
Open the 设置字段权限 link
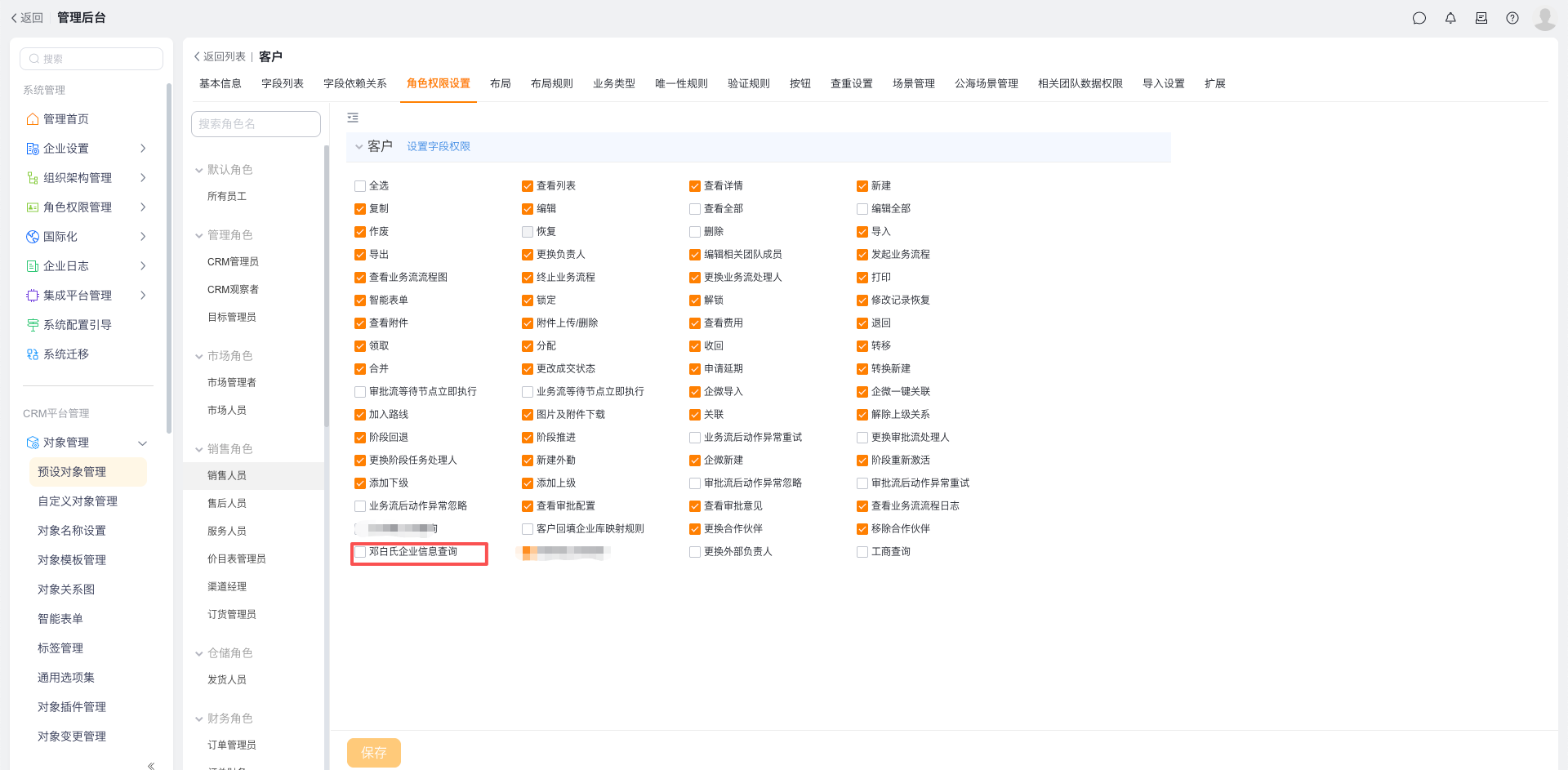[x=439, y=147]
